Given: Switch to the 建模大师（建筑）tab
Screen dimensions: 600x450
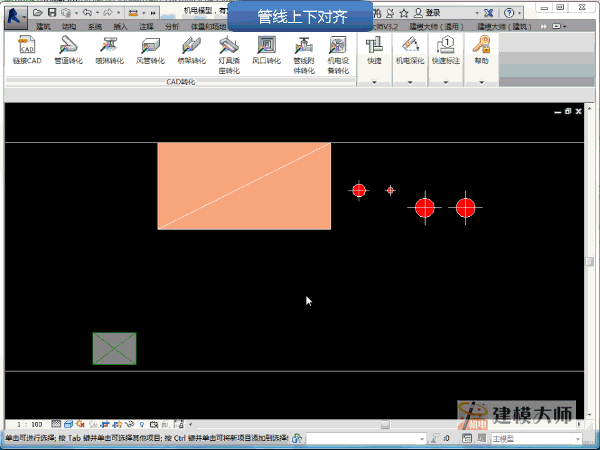Looking at the screenshot, I should 504,26.
